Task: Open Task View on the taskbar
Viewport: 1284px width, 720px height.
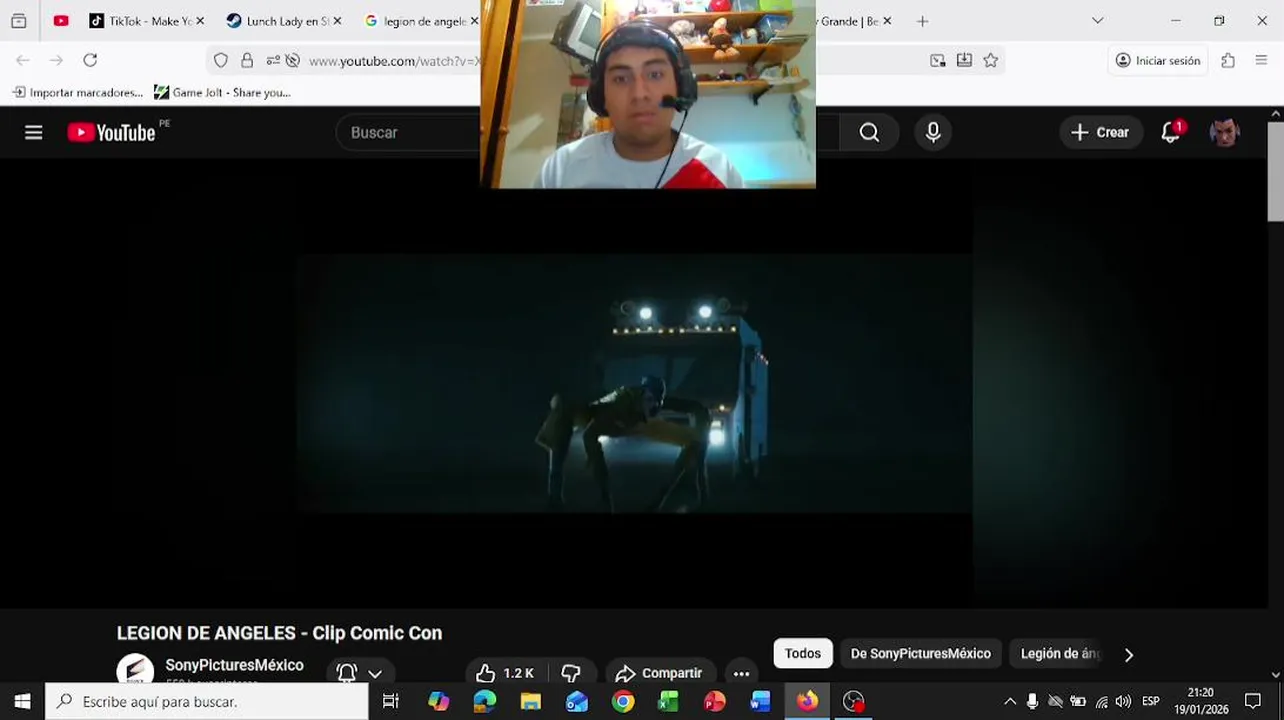Action: pyautogui.click(x=391, y=701)
